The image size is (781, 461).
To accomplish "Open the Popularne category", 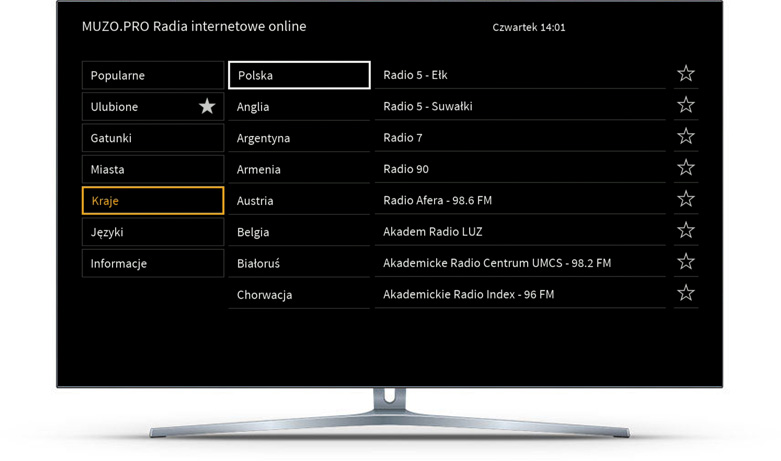I will coord(152,75).
